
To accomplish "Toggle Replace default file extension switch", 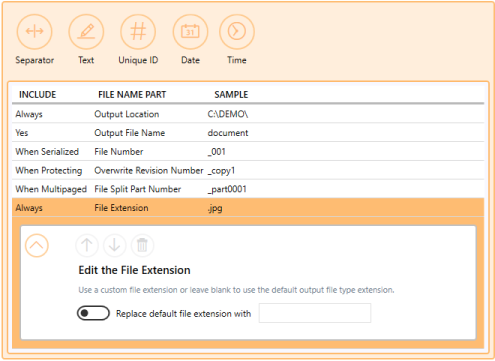I will pyautogui.click(x=93, y=313).
